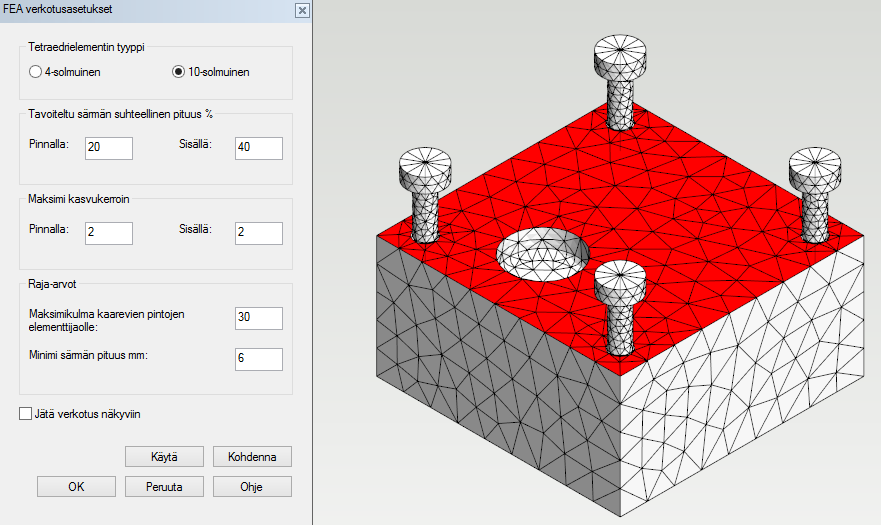Click Sisällä field showing 40
This screenshot has height=525, width=881.
click(258, 148)
